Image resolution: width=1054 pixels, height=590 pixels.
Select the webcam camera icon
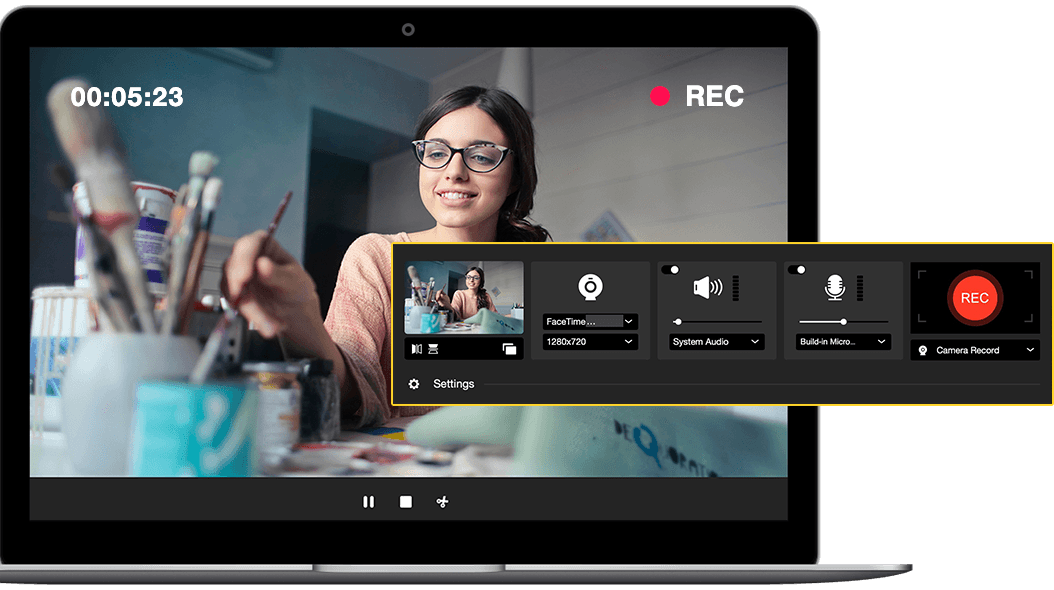point(592,286)
